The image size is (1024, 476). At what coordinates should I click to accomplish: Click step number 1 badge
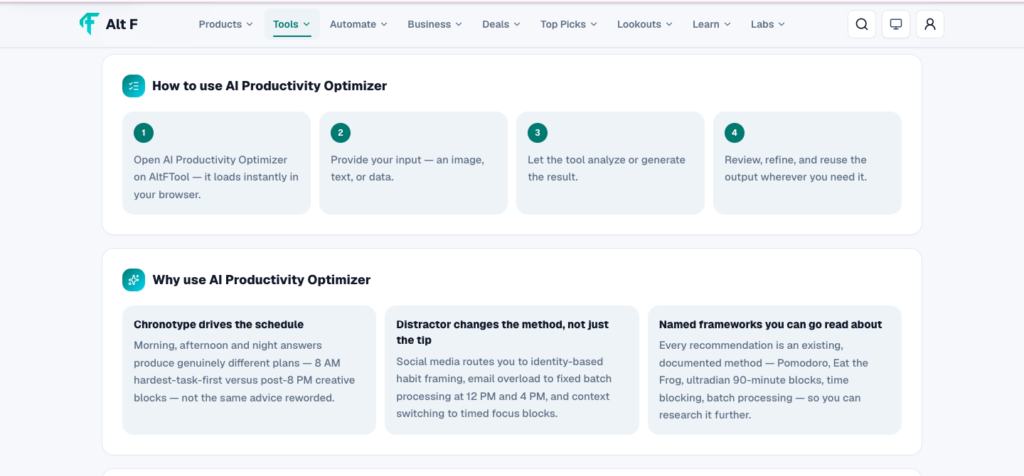click(x=144, y=133)
